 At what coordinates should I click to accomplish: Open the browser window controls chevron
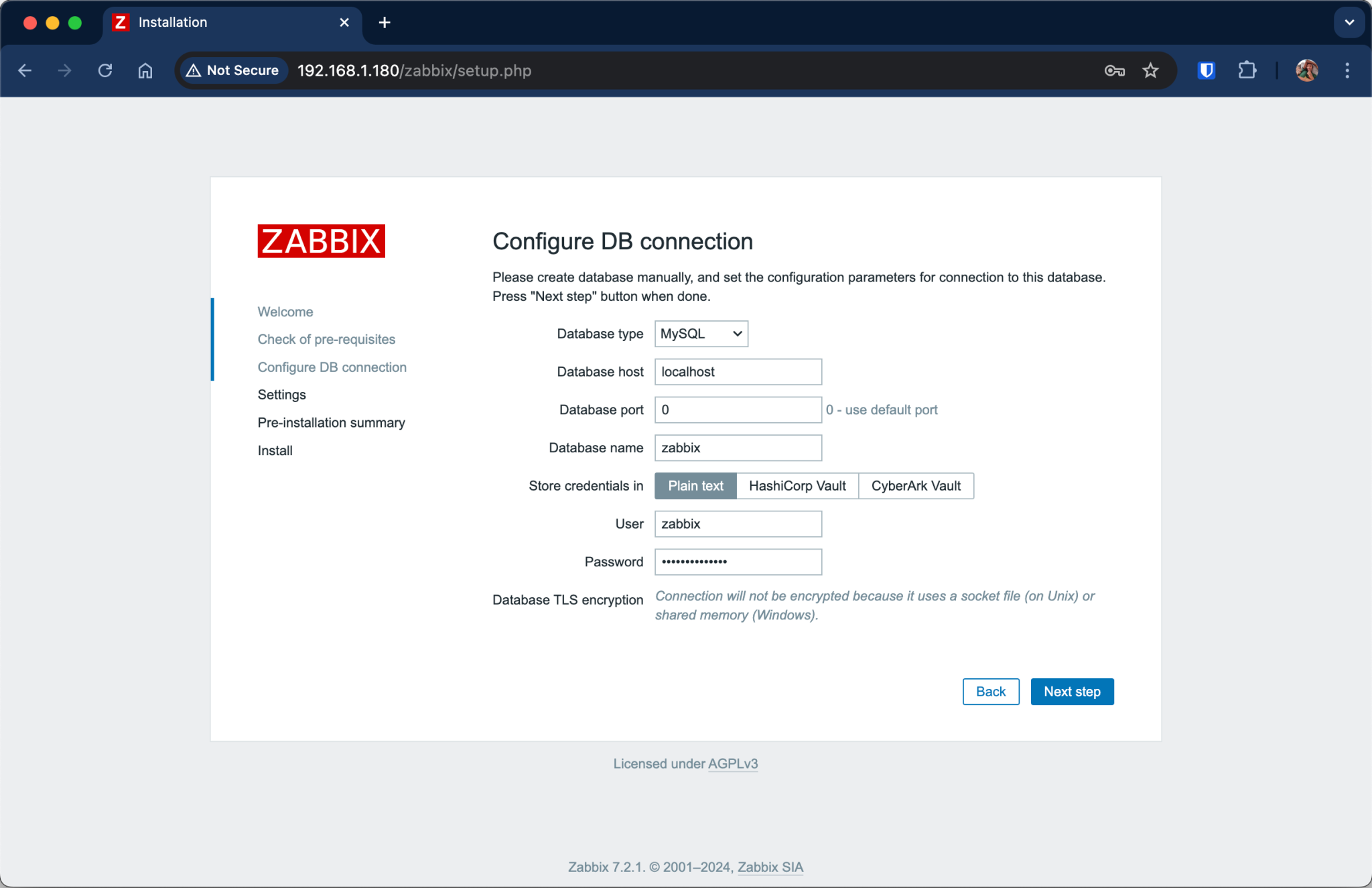tap(1349, 22)
